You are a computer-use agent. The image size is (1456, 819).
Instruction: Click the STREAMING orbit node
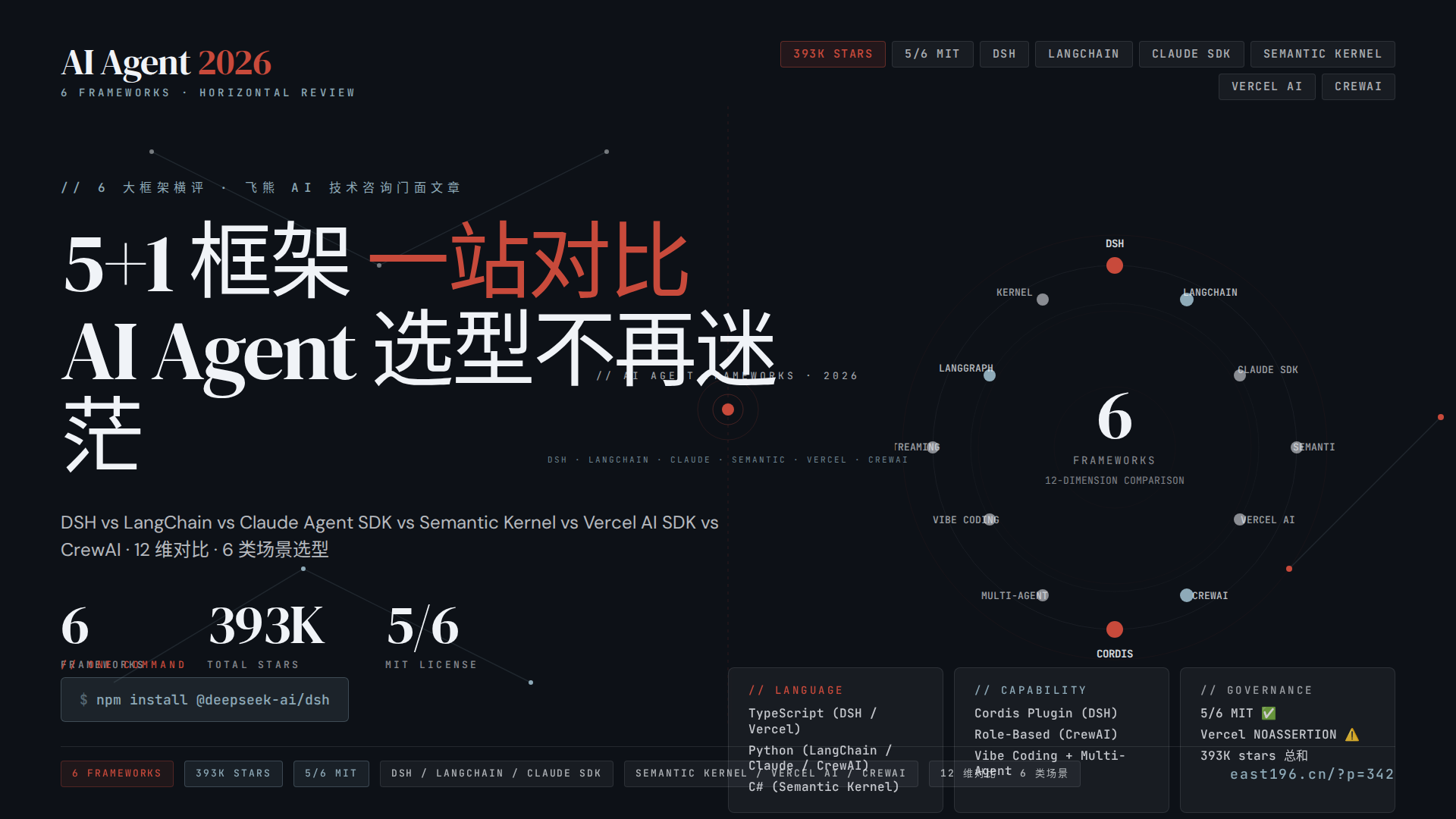point(933,447)
